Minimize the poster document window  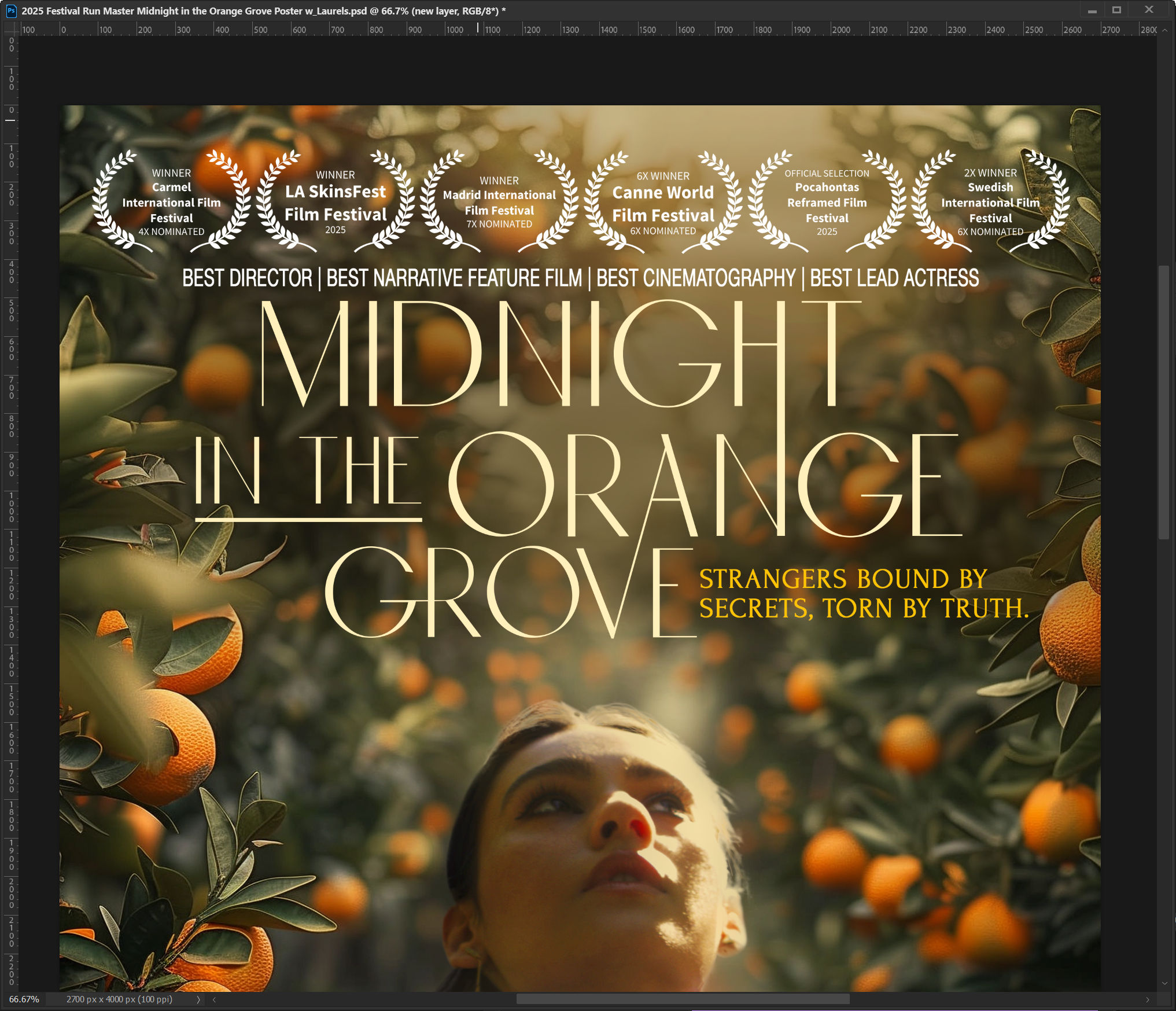click(1092, 10)
